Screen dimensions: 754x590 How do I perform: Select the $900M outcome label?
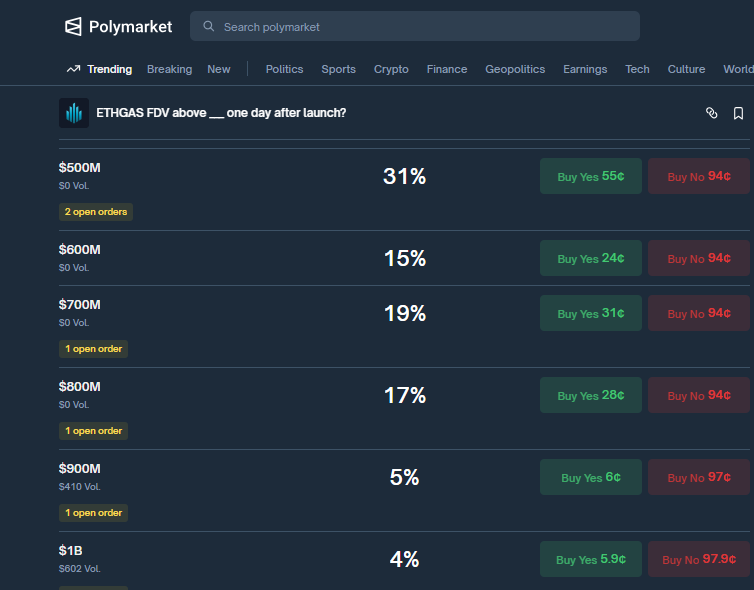tap(80, 469)
